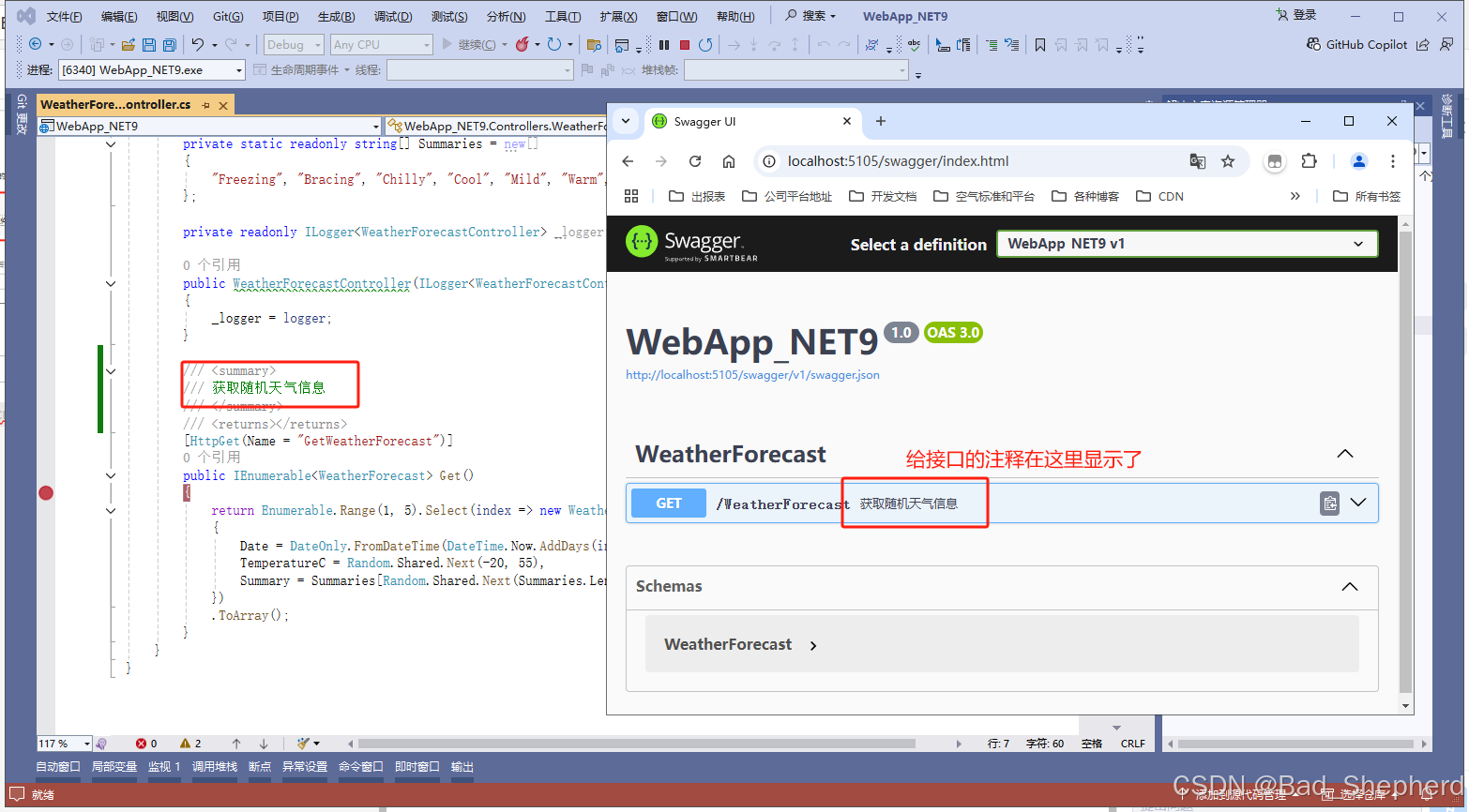Open the GitHub Copilot button
Viewport: 1469px width, 812px height.
(x=1356, y=44)
